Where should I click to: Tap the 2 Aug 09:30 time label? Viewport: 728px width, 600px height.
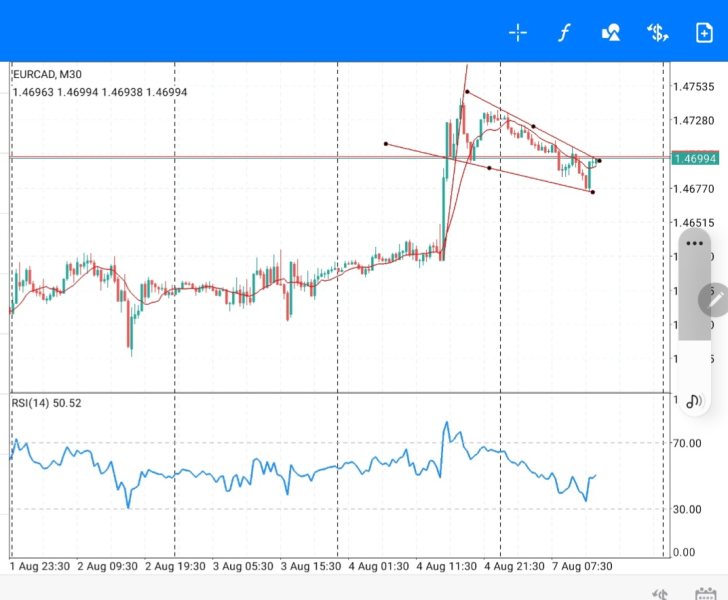[x=108, y=567]
